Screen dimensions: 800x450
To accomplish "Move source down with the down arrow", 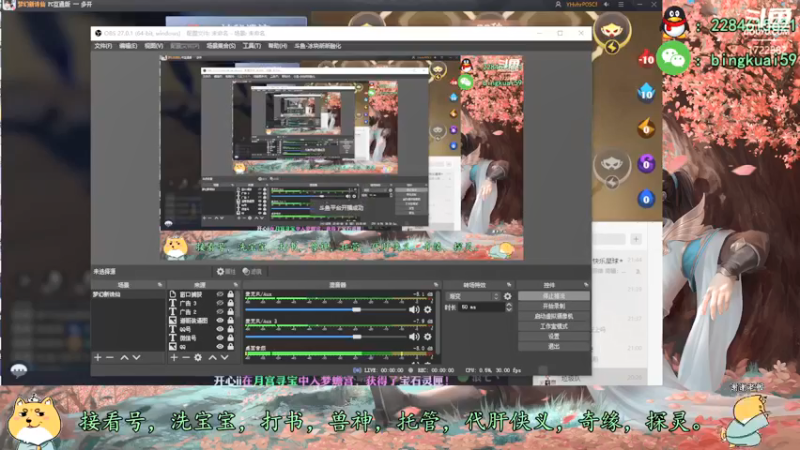I will pos(224,358).
